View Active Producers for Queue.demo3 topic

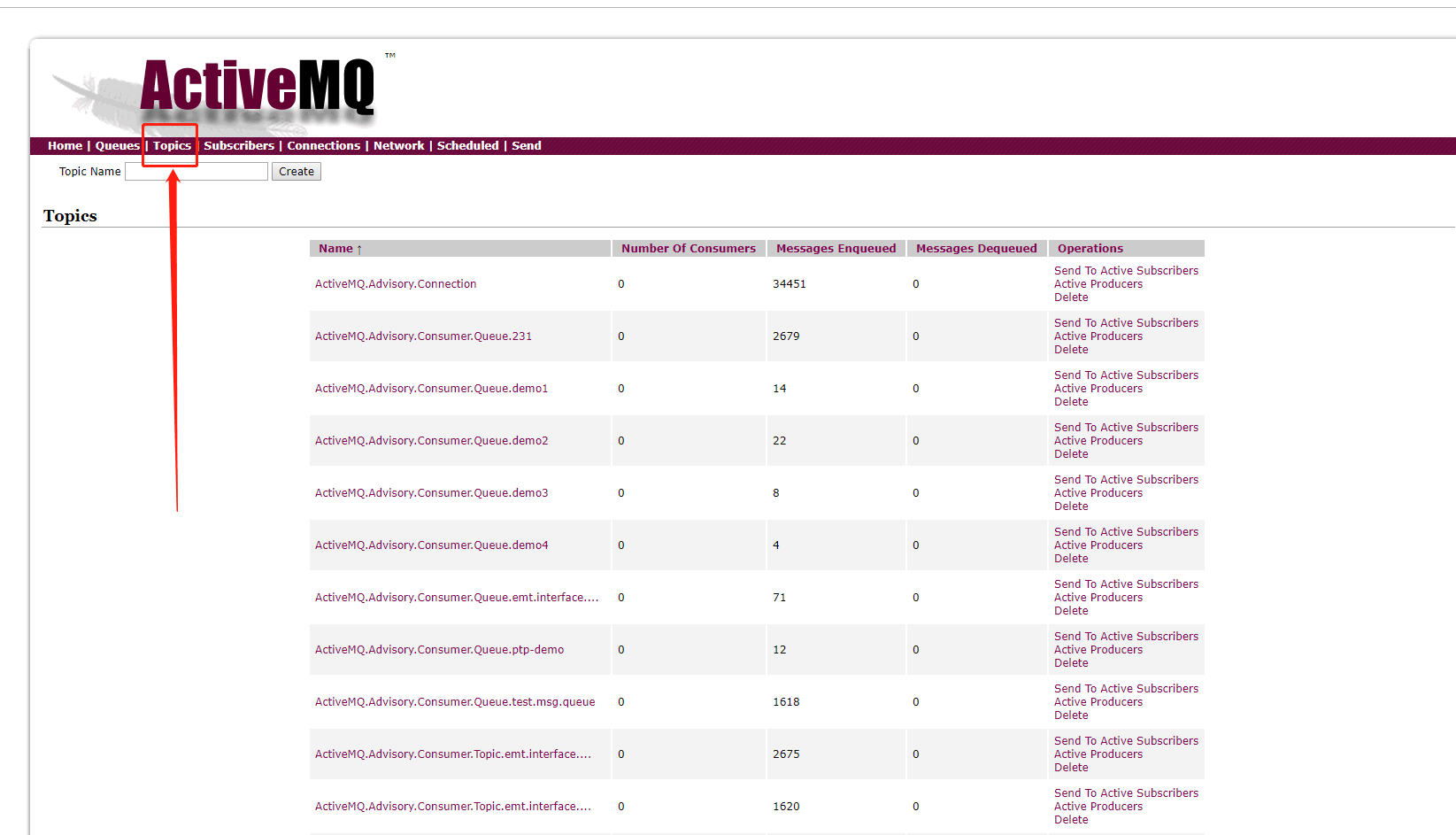[x=1098, y=492]
